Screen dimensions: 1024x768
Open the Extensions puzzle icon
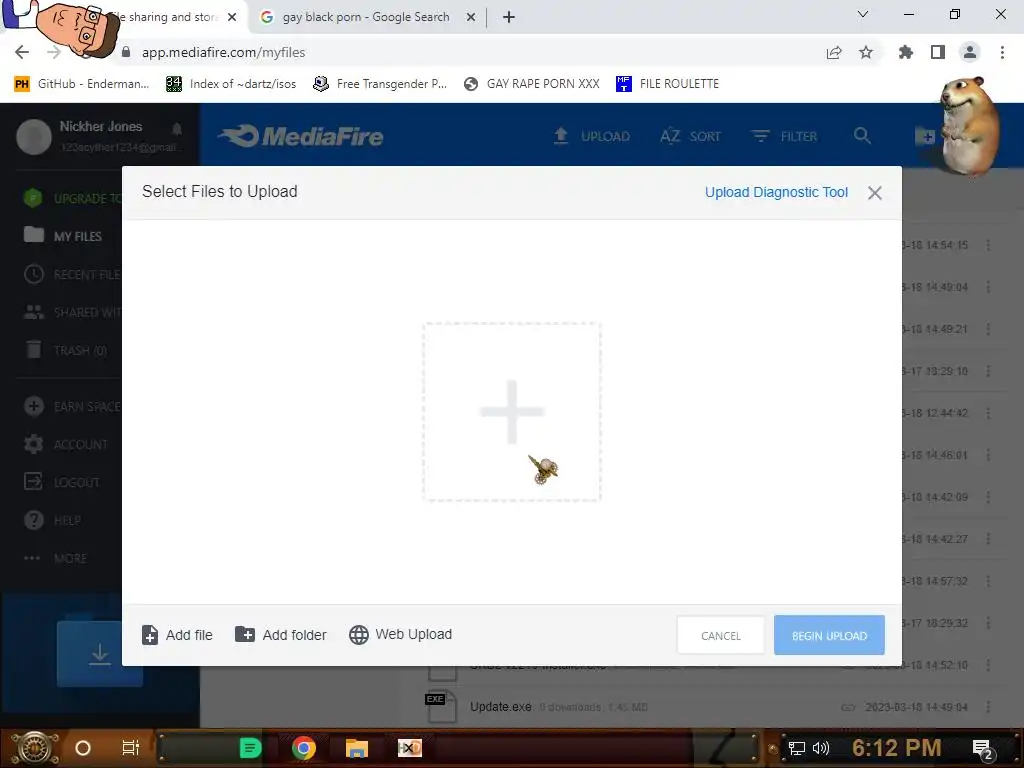point(905,52)
